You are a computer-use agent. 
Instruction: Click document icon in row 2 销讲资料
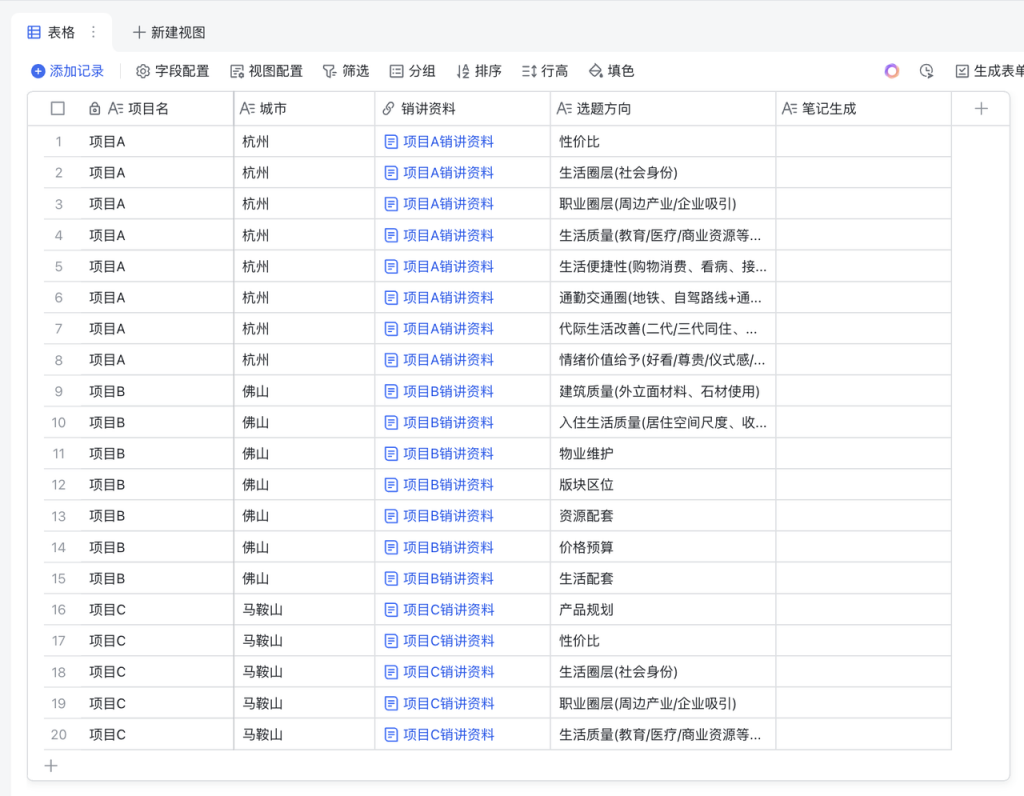tap(391, 173)
